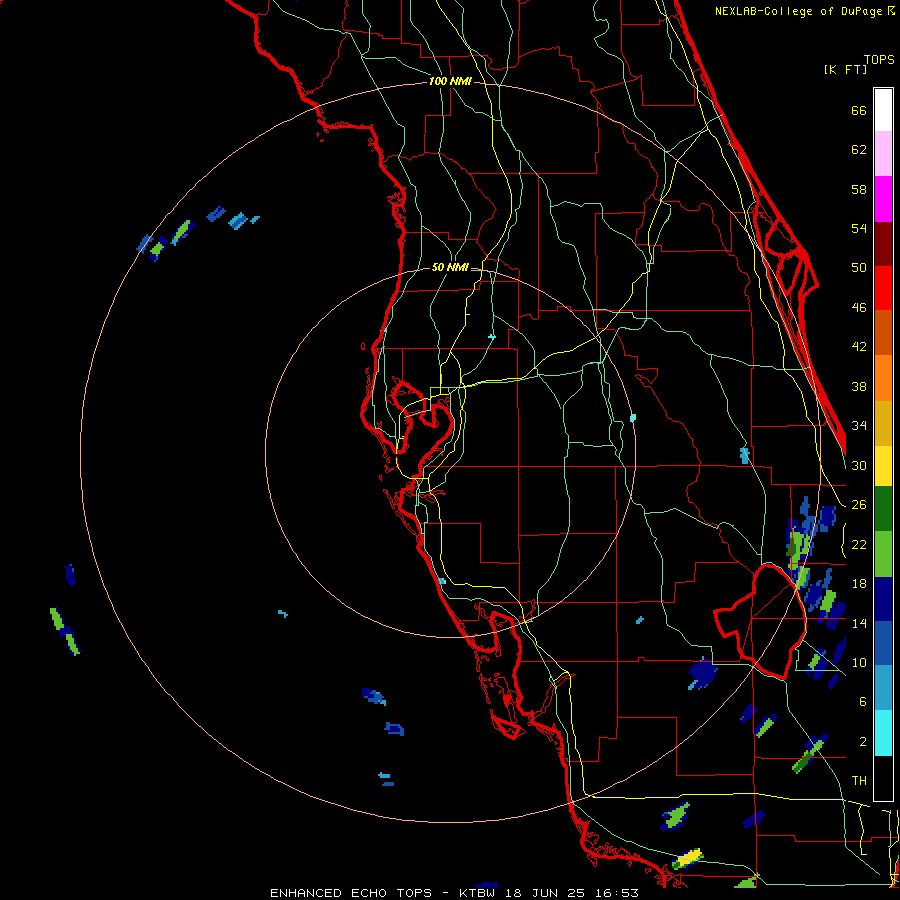Click the "KTBW" radar site identifier
900x900 pixels.
point(476,893)
